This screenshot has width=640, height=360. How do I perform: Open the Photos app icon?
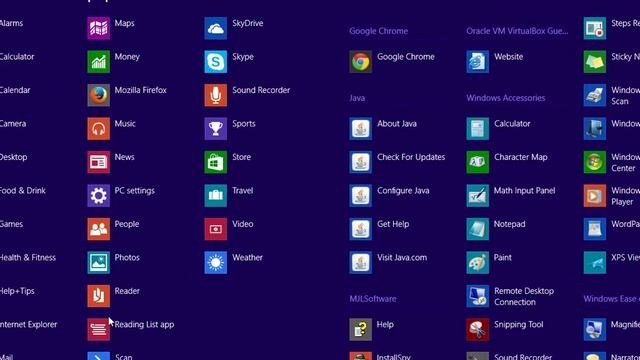pyautogui.click(x=98, y=262)
